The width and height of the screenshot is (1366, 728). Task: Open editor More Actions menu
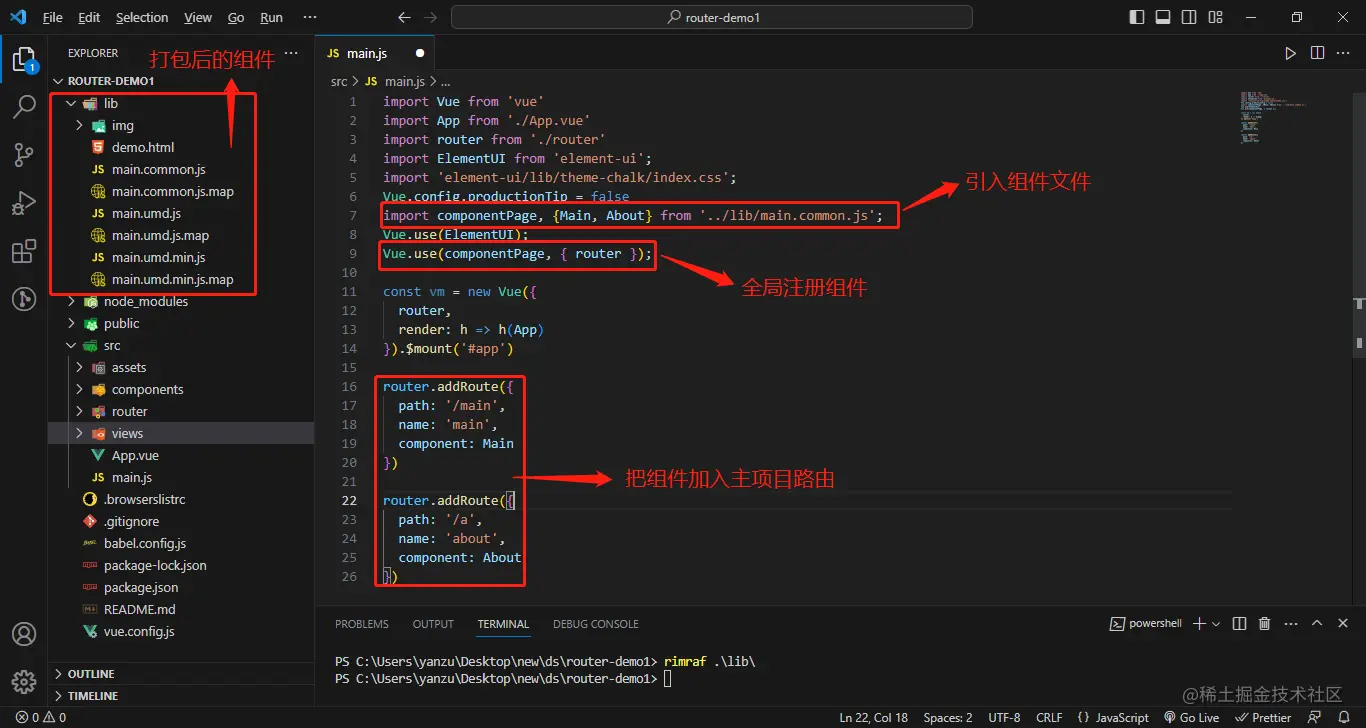point(1344,53)
